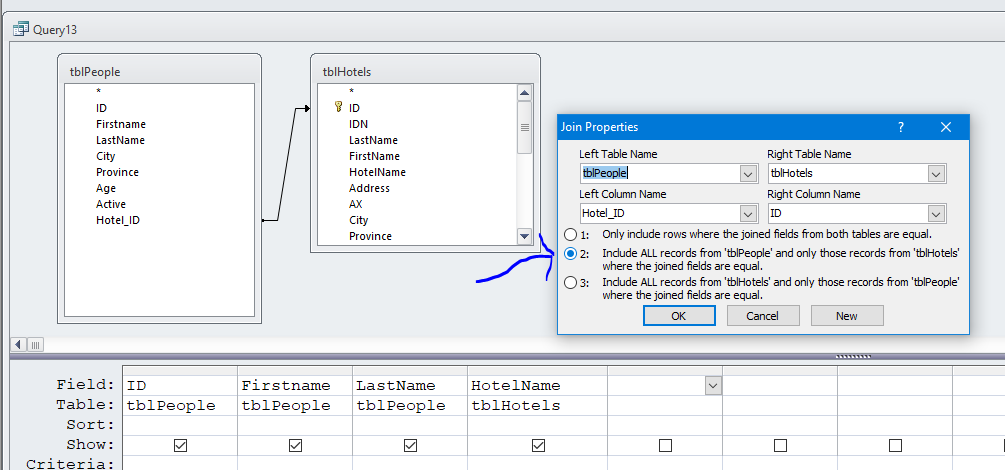This screenshot has height=470, width=1005.
Task: Check Show box in the first empty column
Action: click(x=665, y=445)
